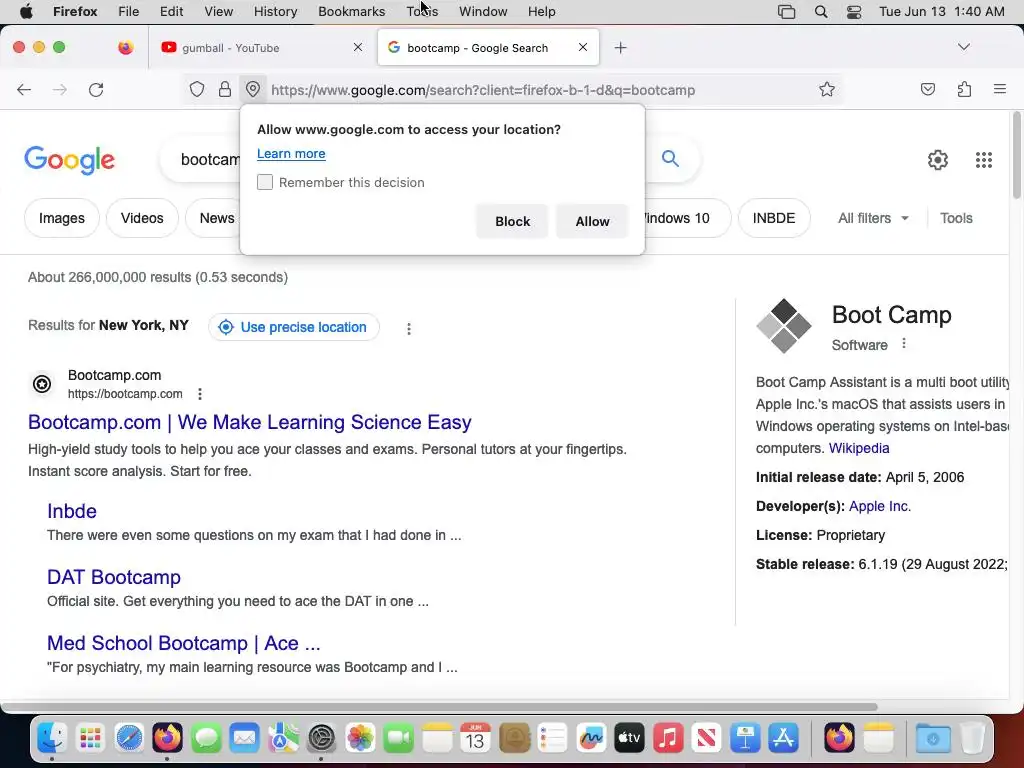
Task: Open Control Center in the menu bar
Action: 854,12
